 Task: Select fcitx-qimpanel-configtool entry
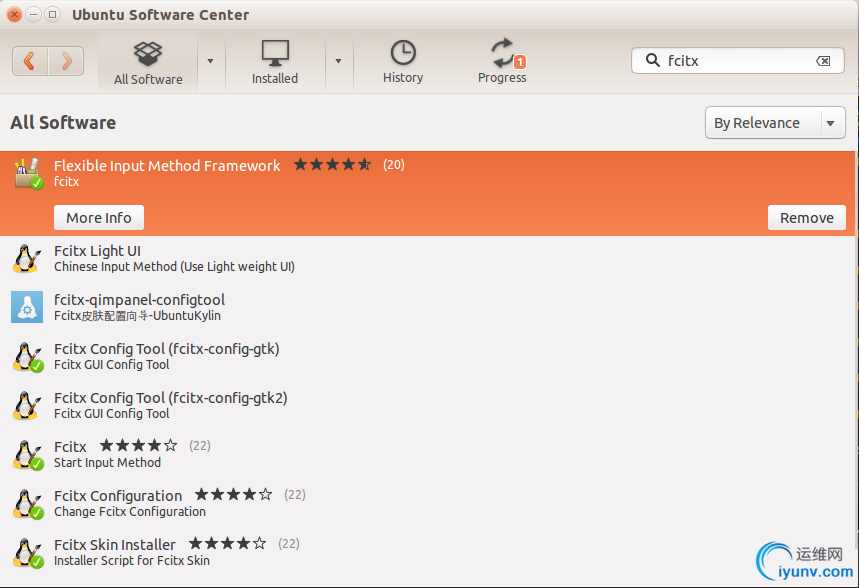427,307
